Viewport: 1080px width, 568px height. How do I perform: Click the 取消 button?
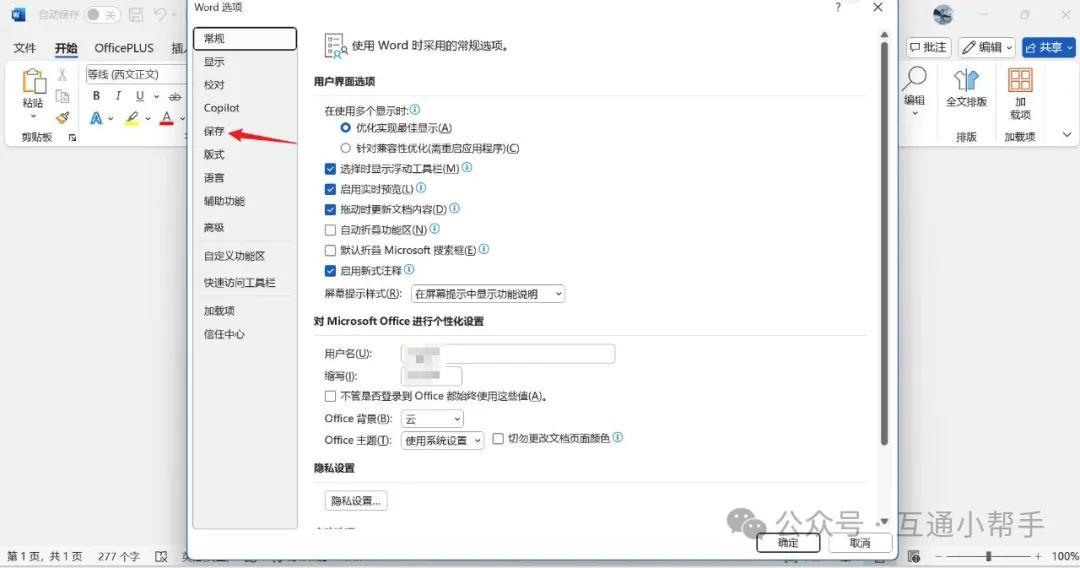pyautogui.click(x=860, y=543)
